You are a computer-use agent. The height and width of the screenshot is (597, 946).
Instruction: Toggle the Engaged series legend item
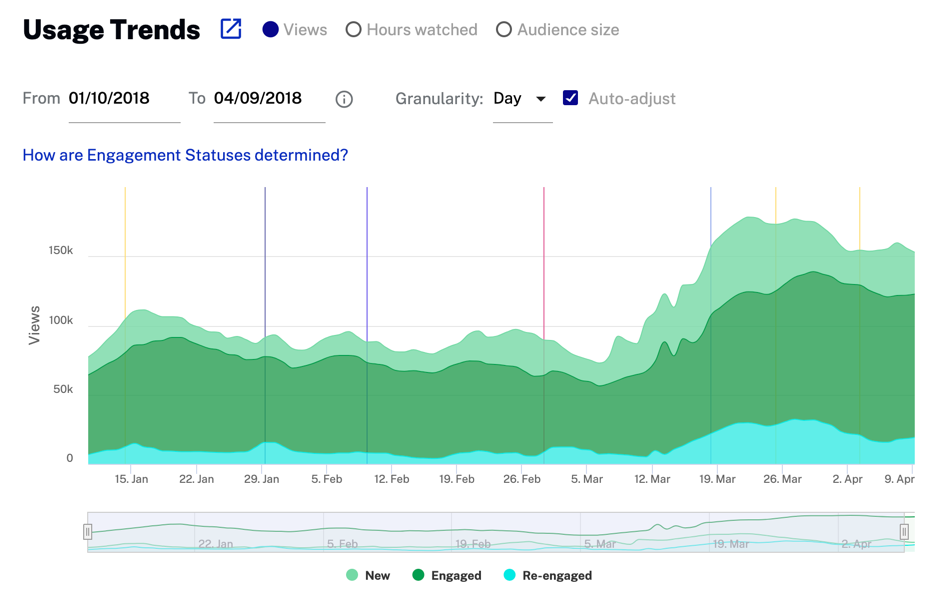(446, 575)
